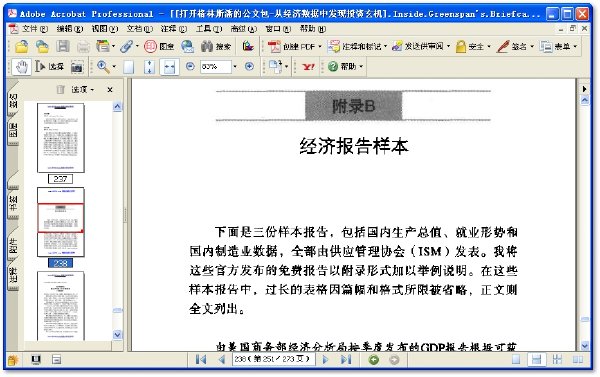Click the email globe icon
Image resolution: width=600 pixels, height=377 pixels.
pos(187,46)
